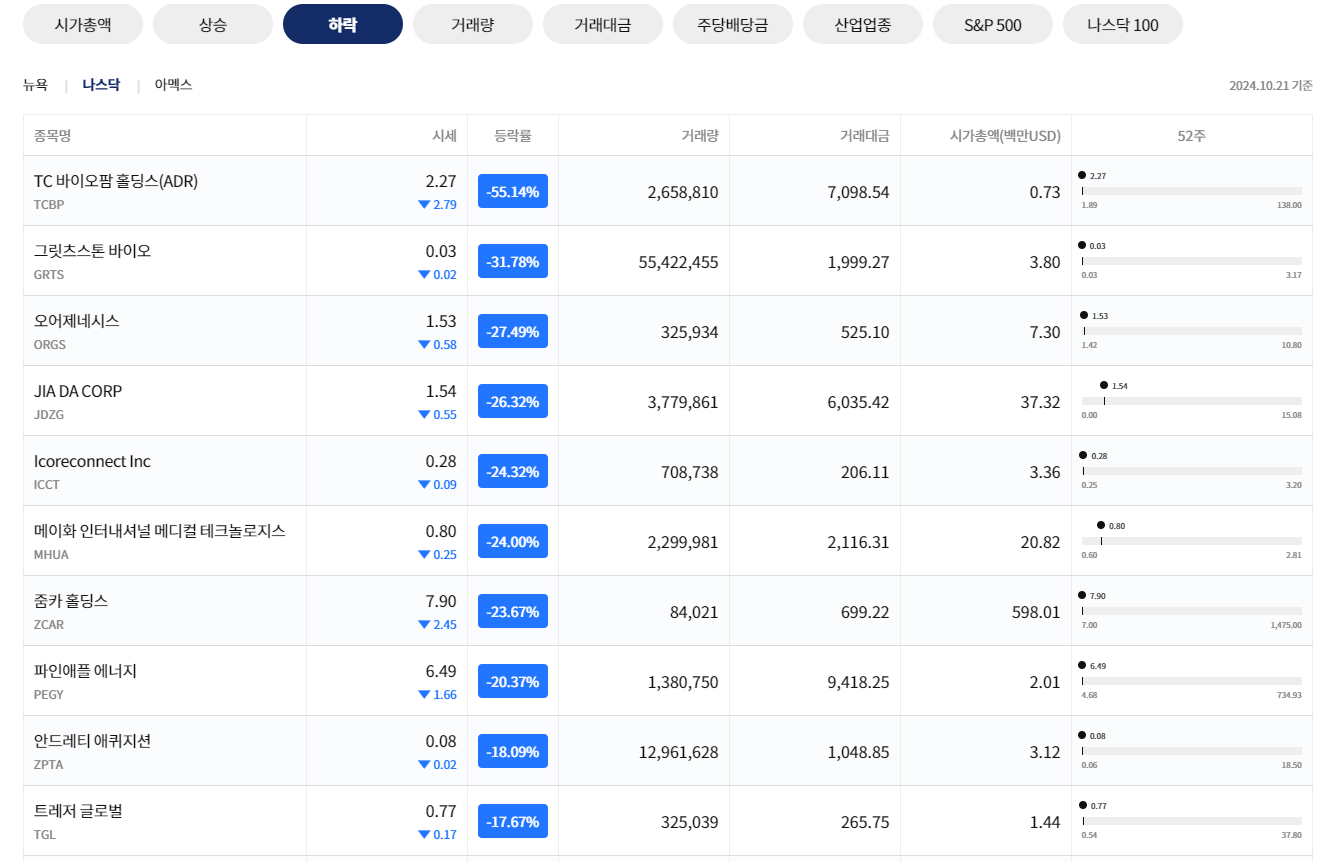Open JIA DA CORP stock page
Screen dimensions: 1322x862
(78, 391)
